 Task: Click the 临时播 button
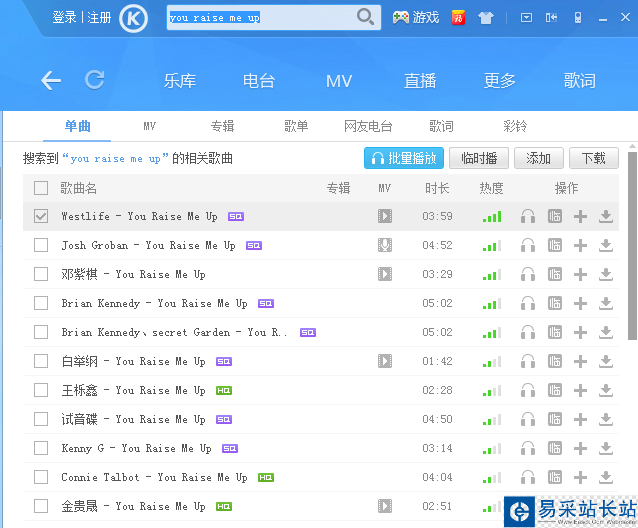click(479, 158)
